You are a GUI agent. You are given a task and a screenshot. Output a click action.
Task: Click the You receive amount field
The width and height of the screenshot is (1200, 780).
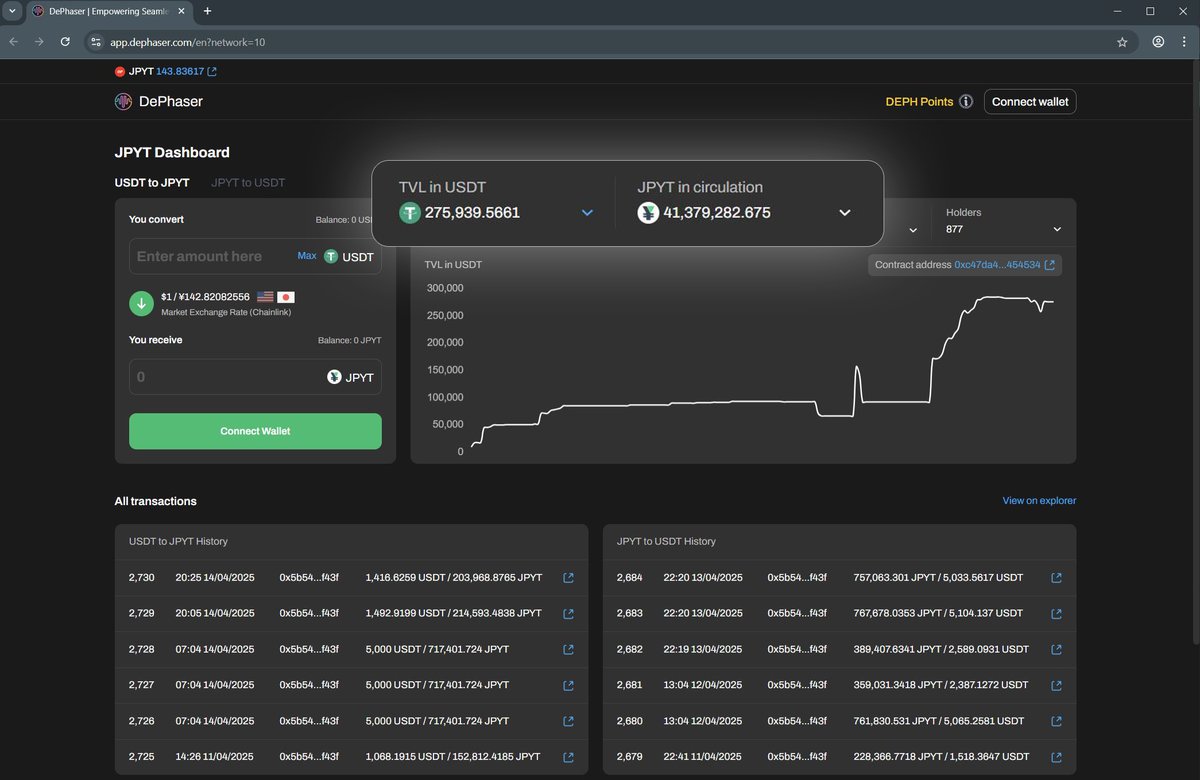255,377
